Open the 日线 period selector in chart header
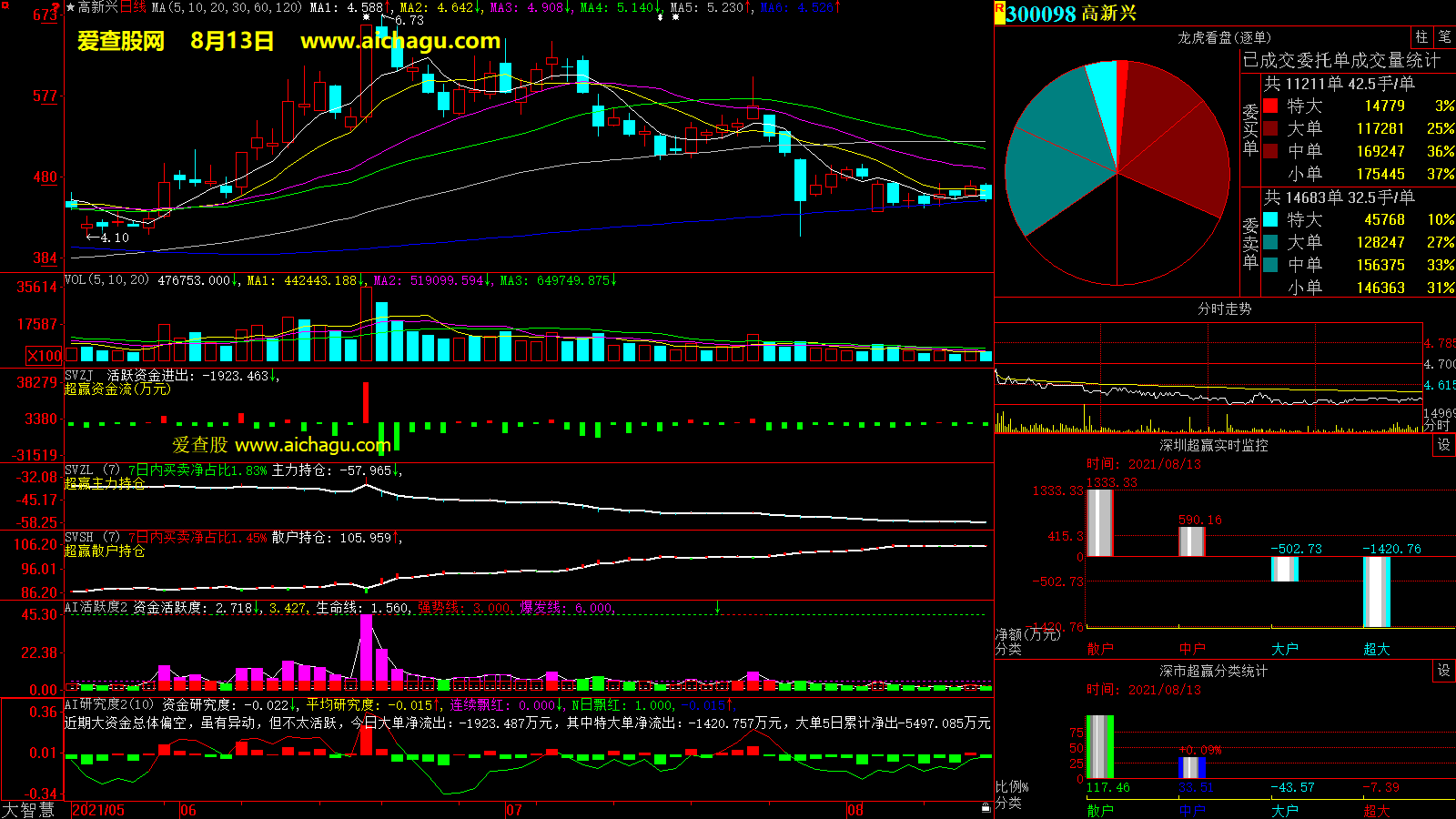Viewport: 1456px width, 819px height. [133, 8]
